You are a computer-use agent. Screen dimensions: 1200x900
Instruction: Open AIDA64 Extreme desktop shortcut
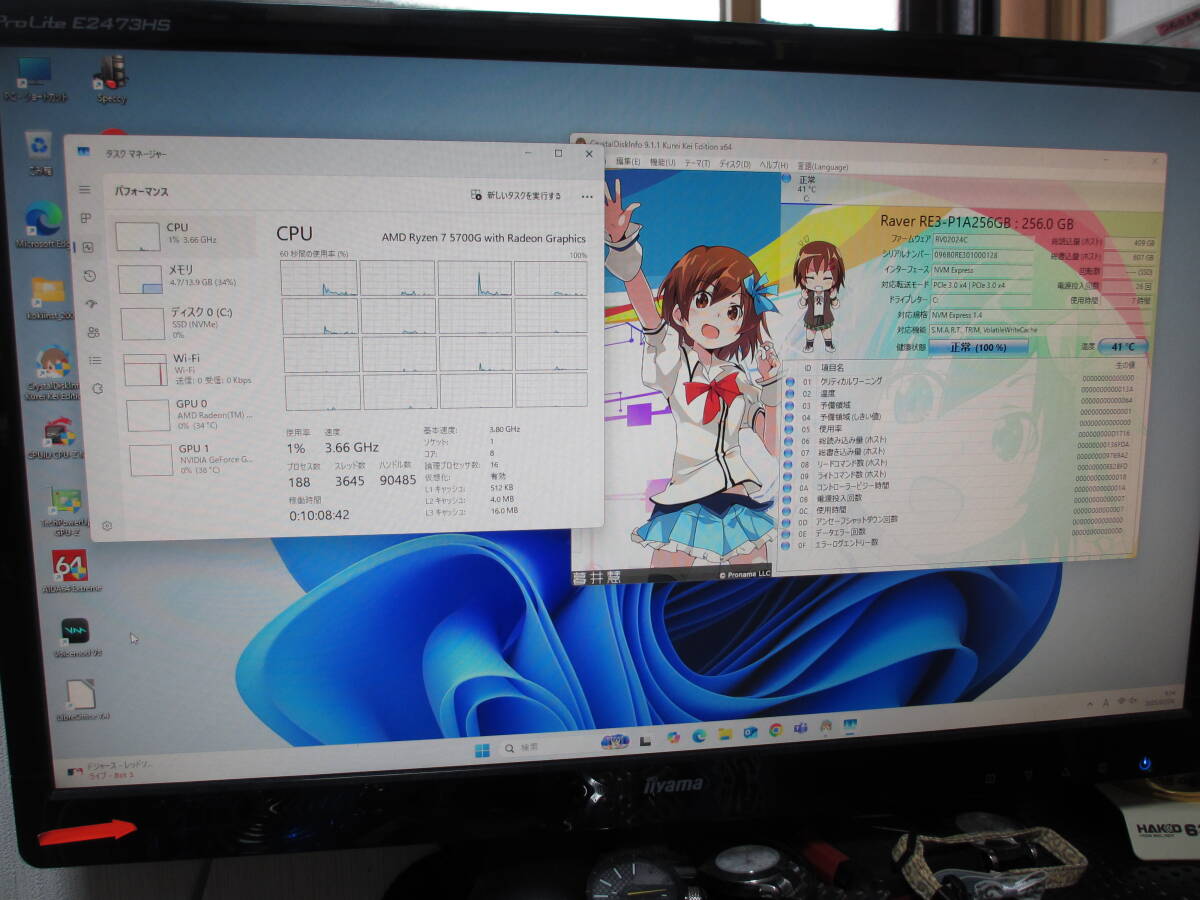[x=70, y=572]
